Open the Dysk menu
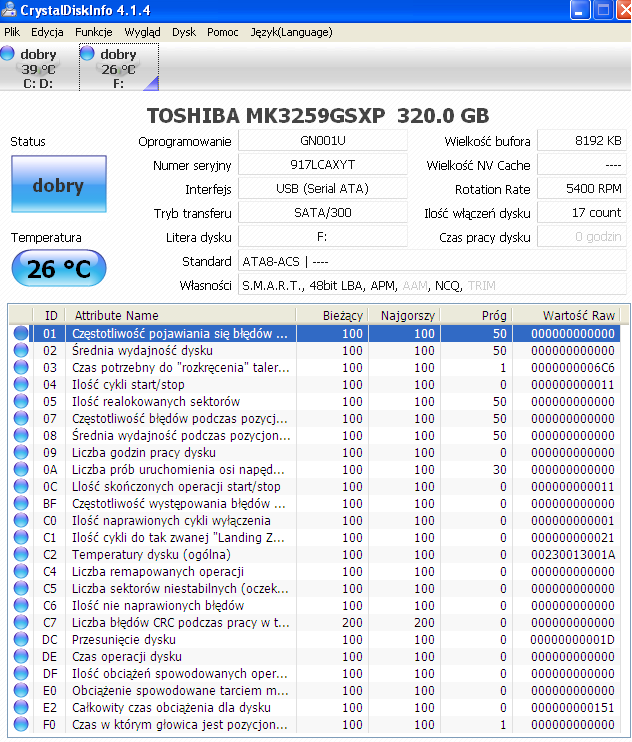Image resolution: width=632 pixels, height=742 pixels. pos(184,32)
